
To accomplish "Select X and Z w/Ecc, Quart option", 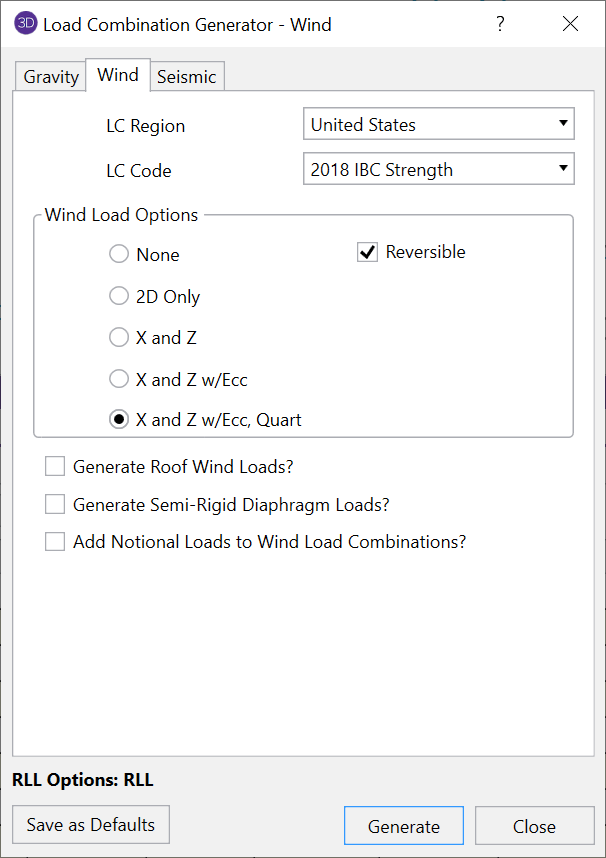I will [119, 421].
